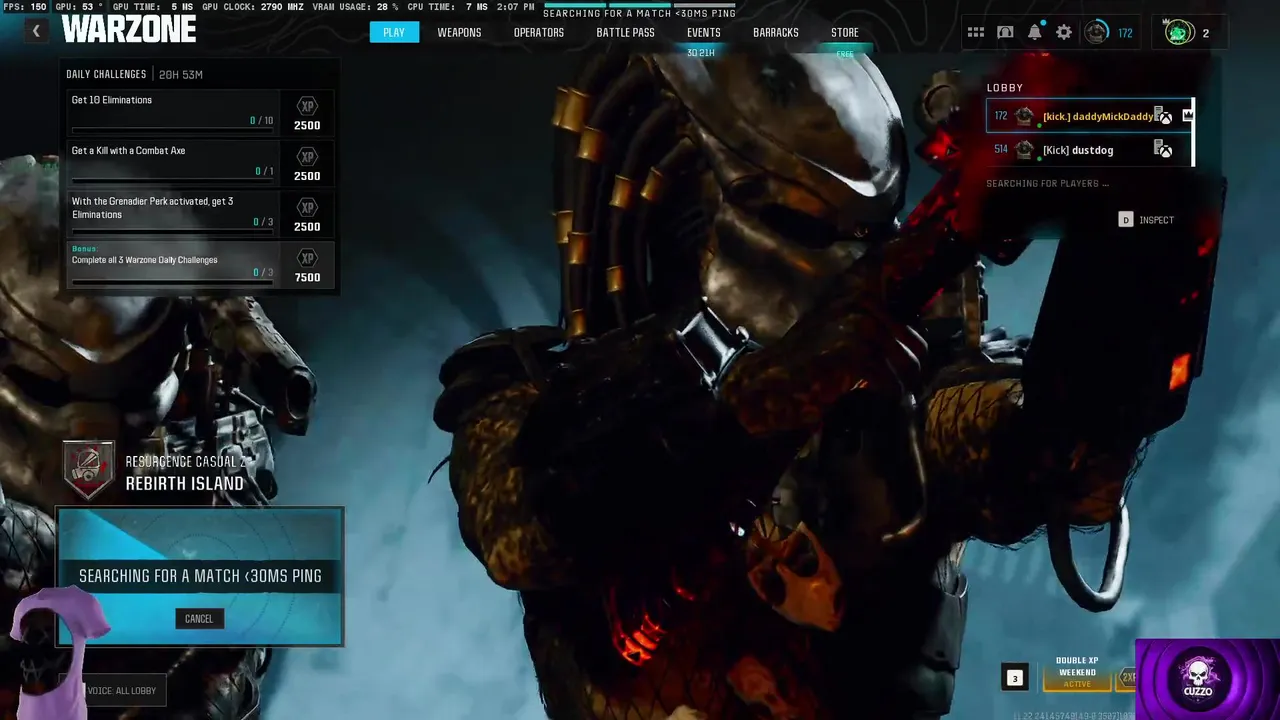Open the Weapons tab
Screen dimensions: 1280x720
pyautogui.click(x=459, y=32)
